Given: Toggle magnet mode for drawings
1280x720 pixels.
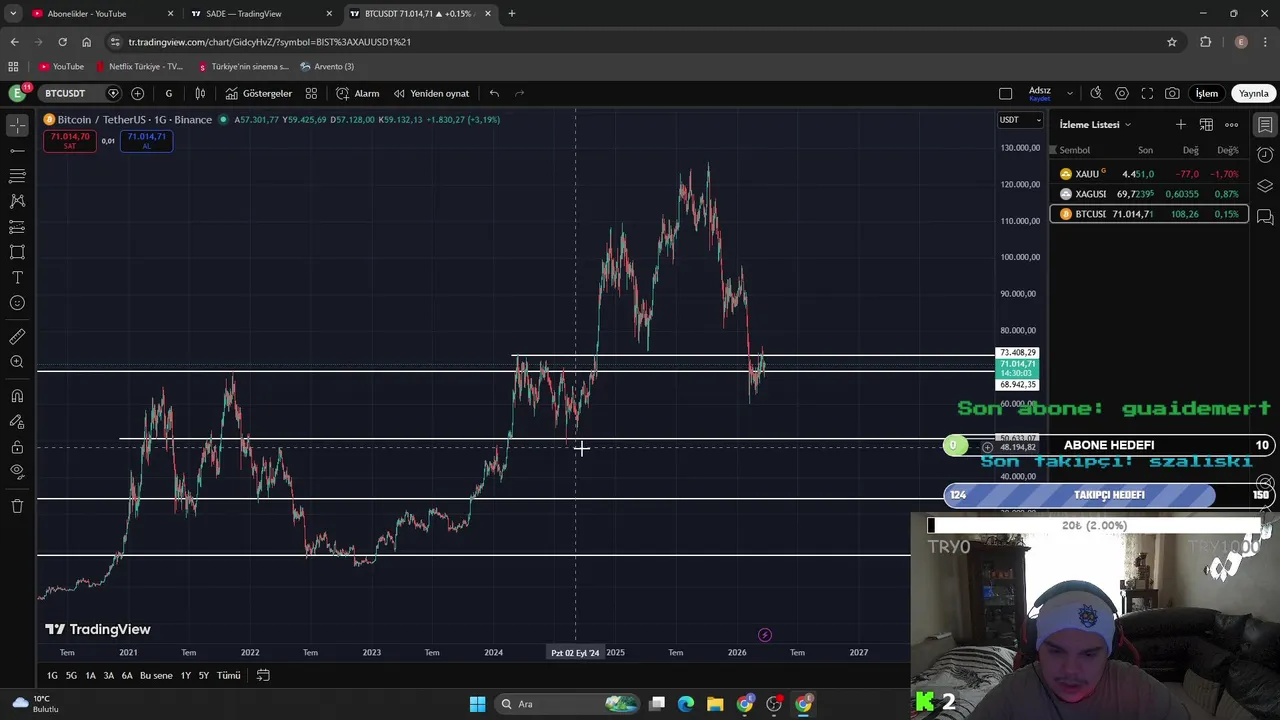Looking at the screenshot, I should click(x=17, y=396).
